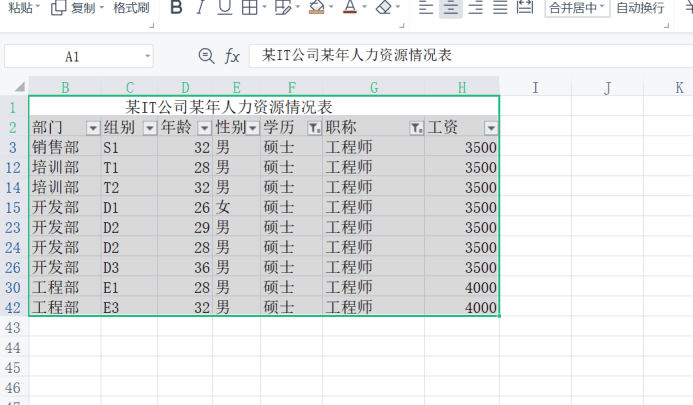Click 自动换行 wrap text button
The width and height of the screenshot is (693, 405).
(x=640, y=8)
